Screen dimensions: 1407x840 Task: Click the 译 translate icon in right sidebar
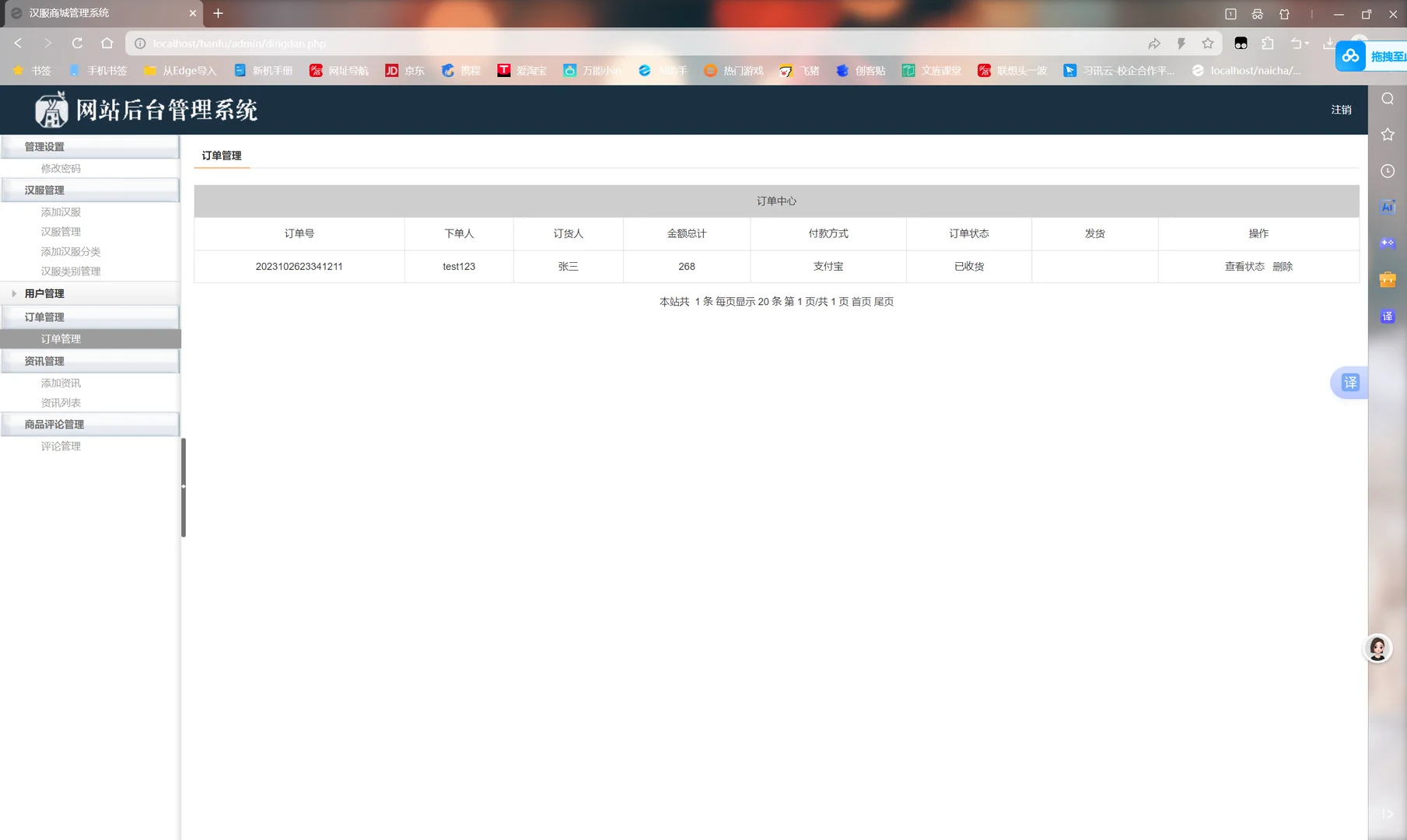pos(1388,317)
